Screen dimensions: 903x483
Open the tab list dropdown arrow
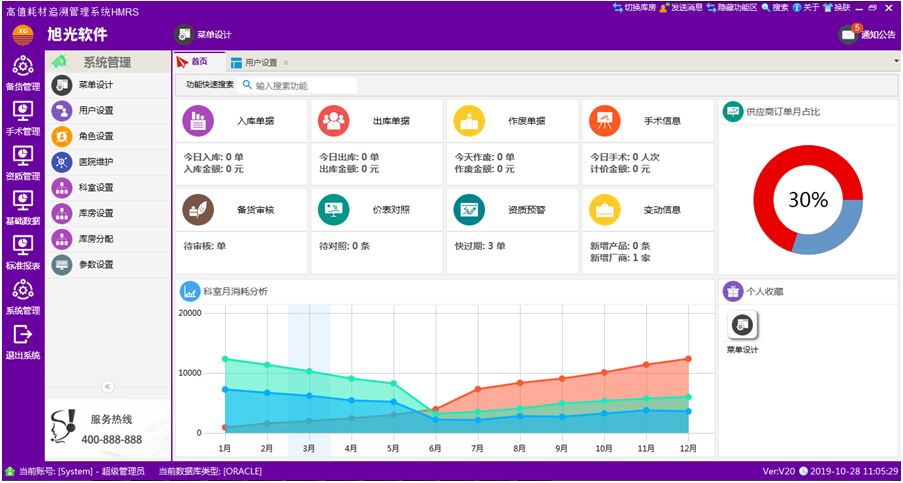click(x=896, y=62)
